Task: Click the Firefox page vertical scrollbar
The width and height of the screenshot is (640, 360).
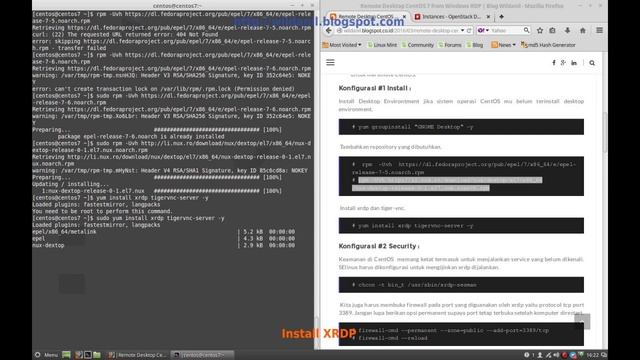Action: point(605,133)
